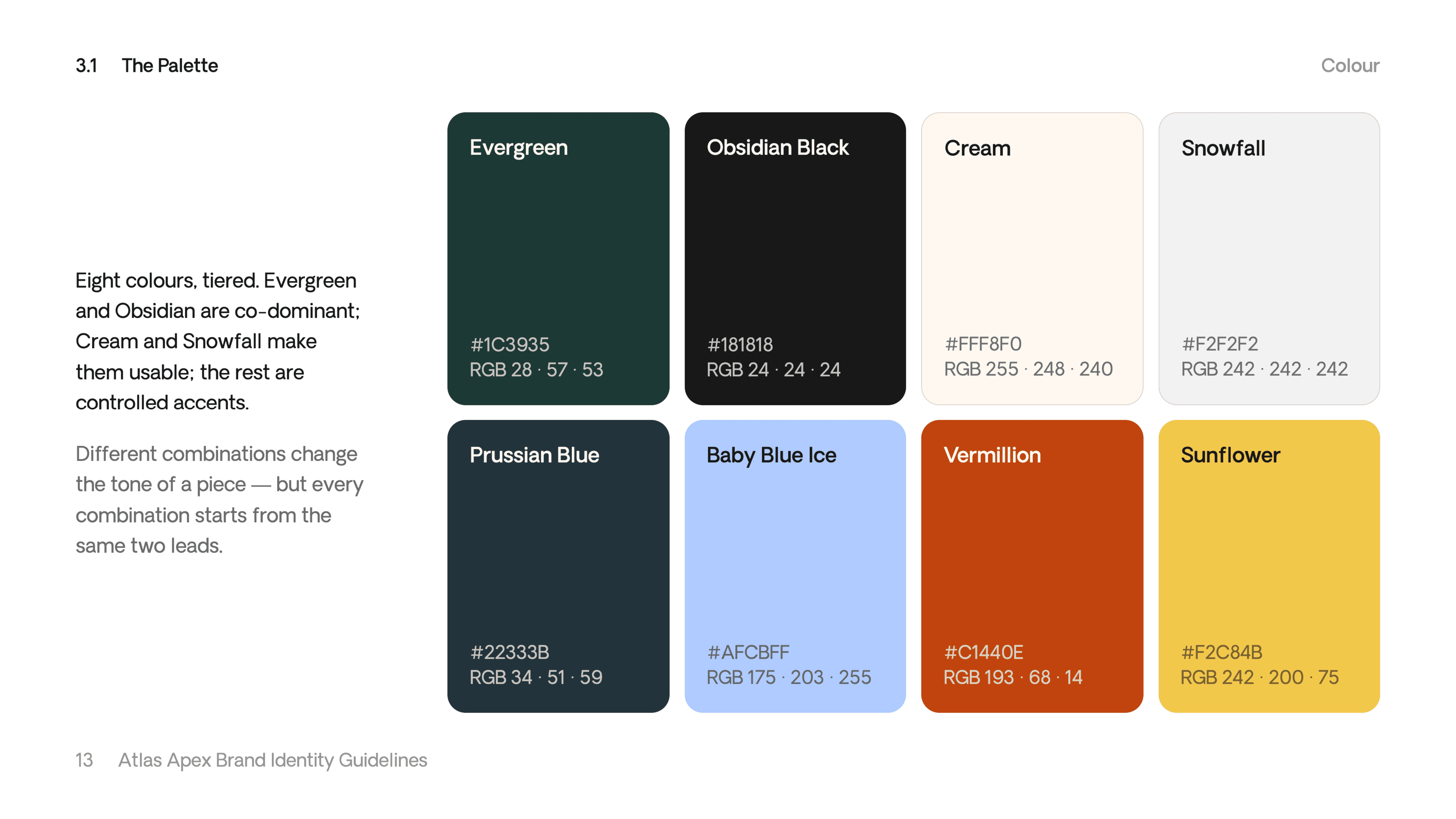
Task: Click the section number 3.1
Action: 86,66
